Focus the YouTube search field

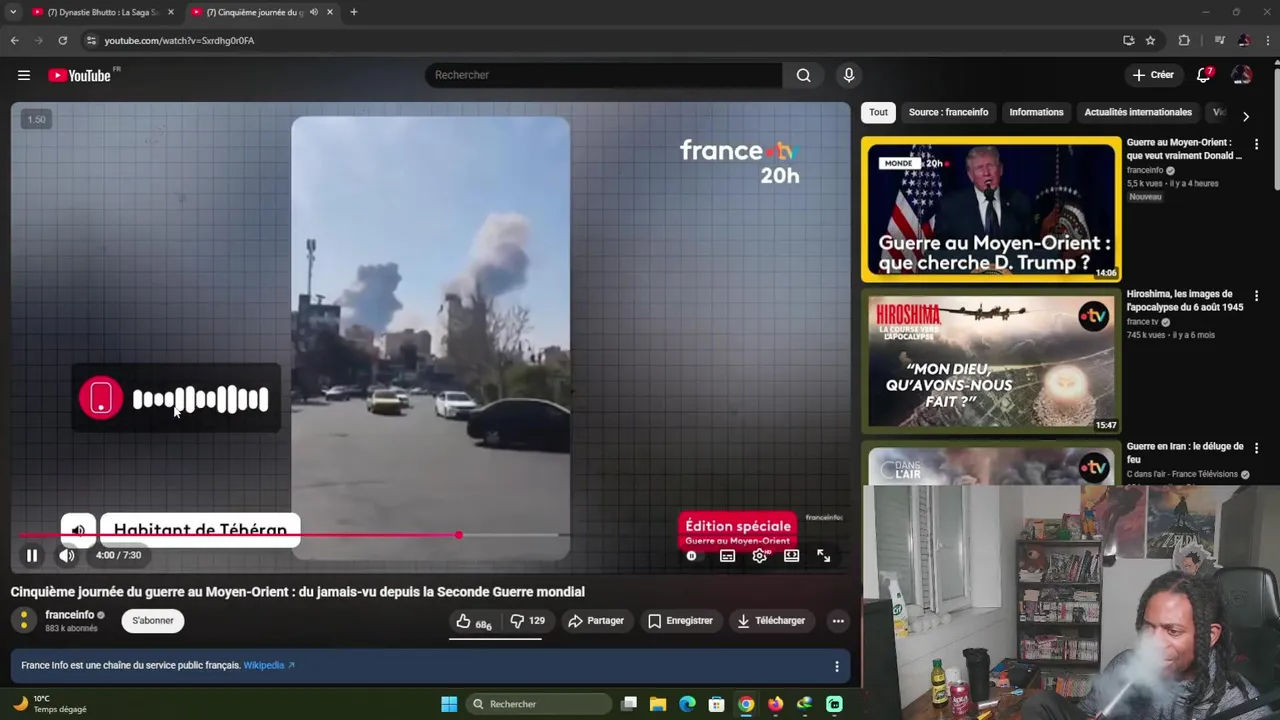[x=604, y=75]
